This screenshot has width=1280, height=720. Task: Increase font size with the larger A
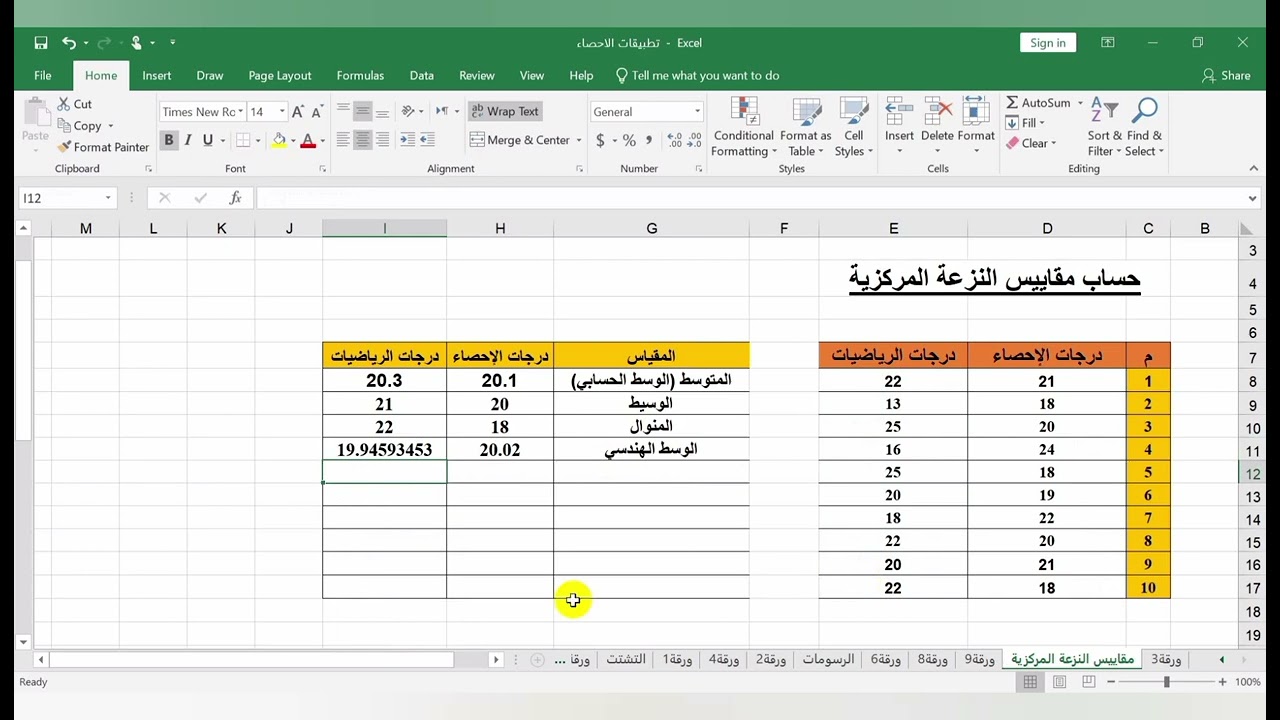pyautogui.click(x=297, y=112)
